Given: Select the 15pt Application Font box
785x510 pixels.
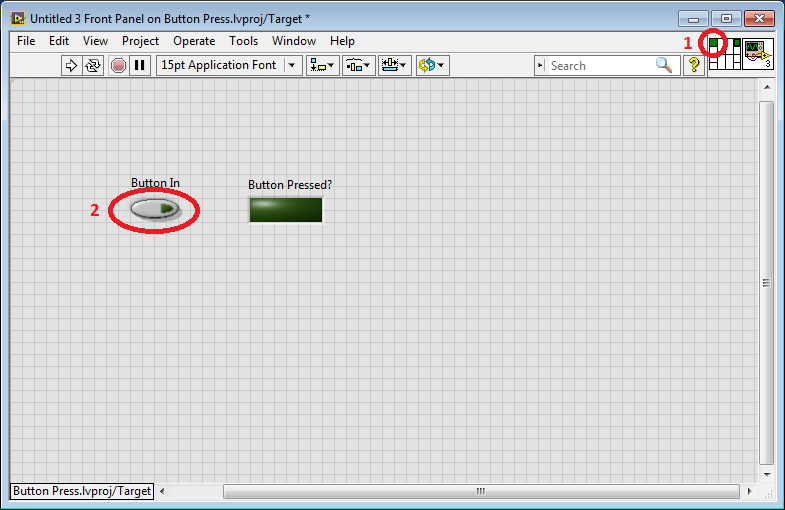Looking at the screenshot, I should [229, 66].
